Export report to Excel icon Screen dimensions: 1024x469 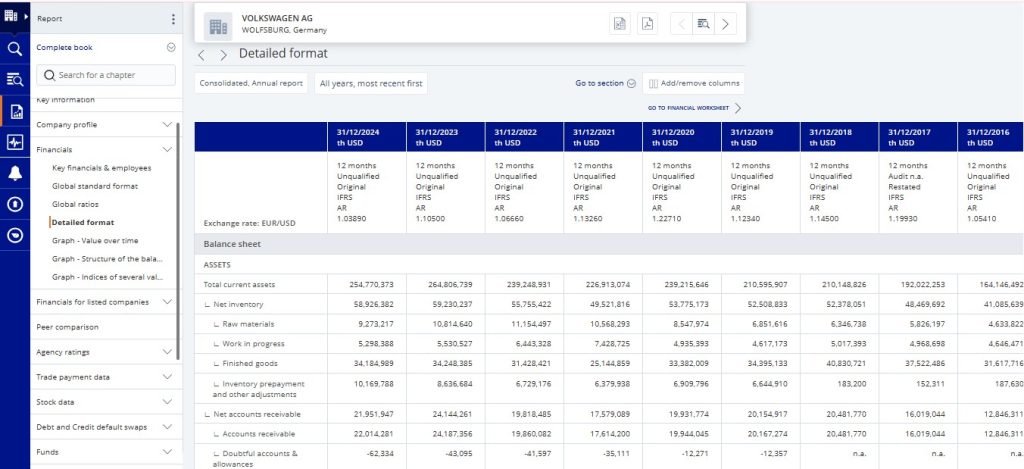point(620,24)
